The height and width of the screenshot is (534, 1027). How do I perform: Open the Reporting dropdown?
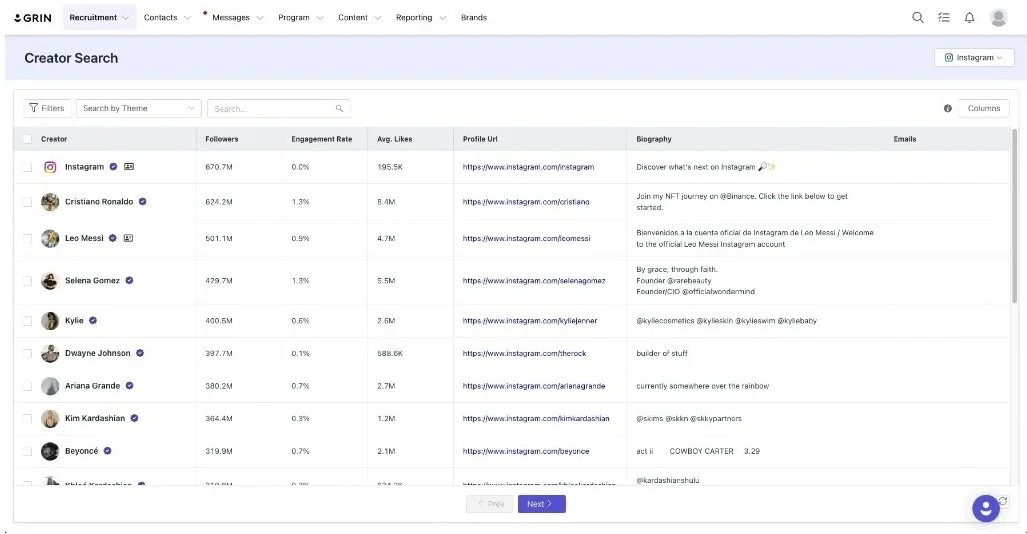click(420, 18)
